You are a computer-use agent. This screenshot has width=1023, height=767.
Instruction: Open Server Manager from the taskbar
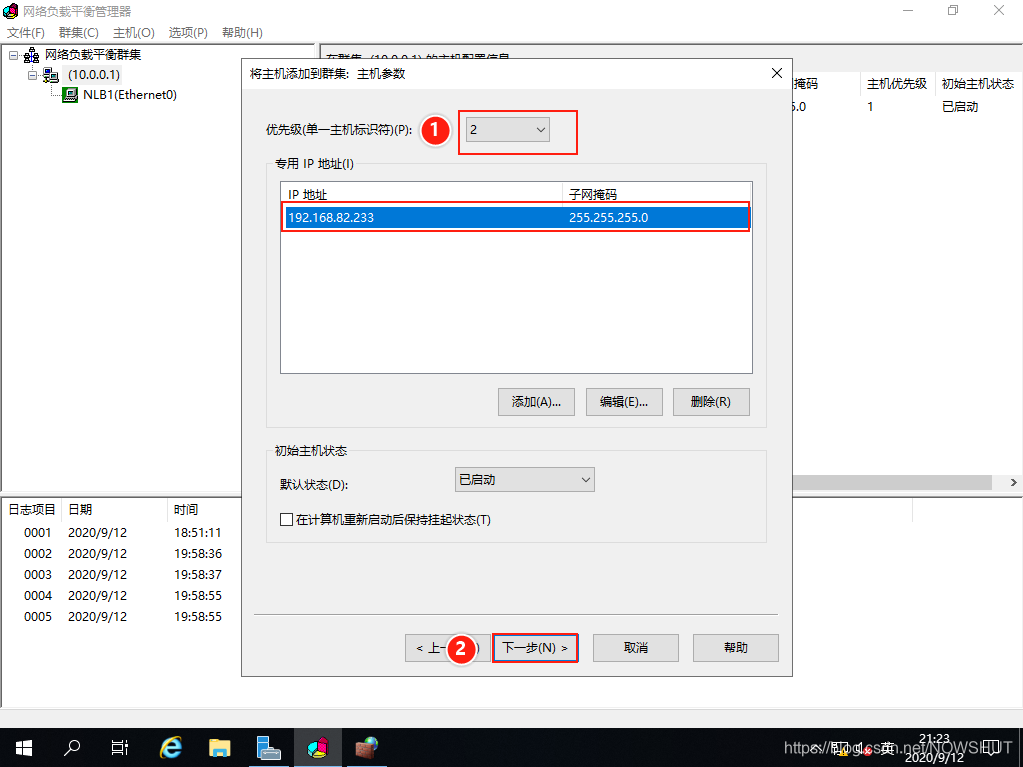[x=268, y=747]
